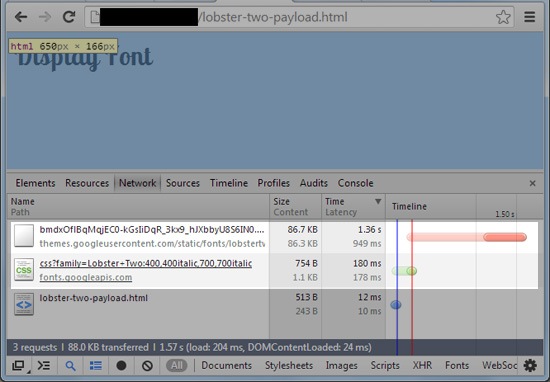Select the All filter button

point(177,366)
